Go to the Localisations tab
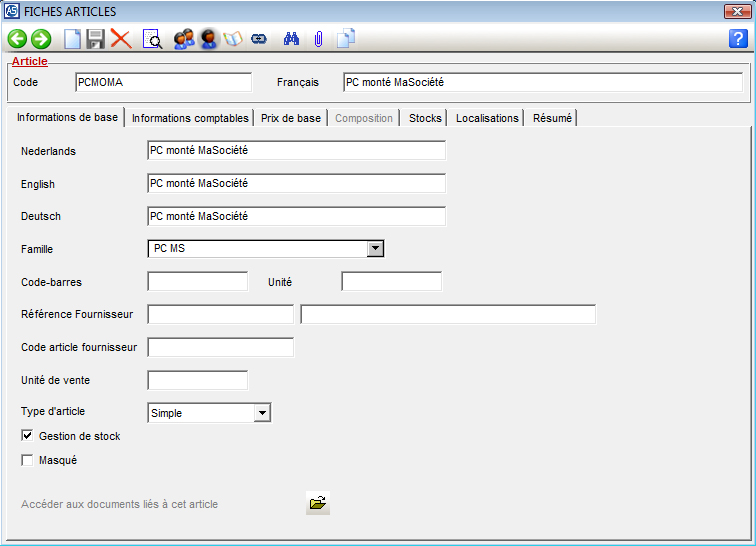 487,118
